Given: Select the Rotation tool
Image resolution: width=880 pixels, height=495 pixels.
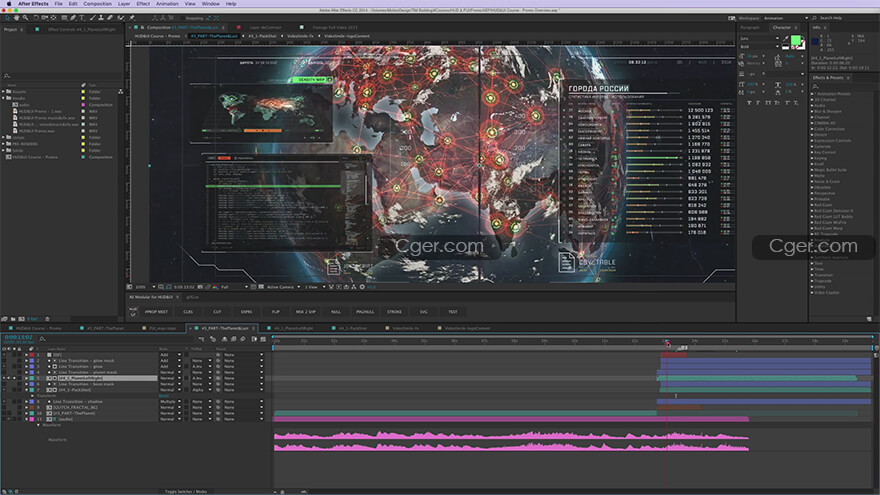Looking at the screenshot, I should (36, 18).
